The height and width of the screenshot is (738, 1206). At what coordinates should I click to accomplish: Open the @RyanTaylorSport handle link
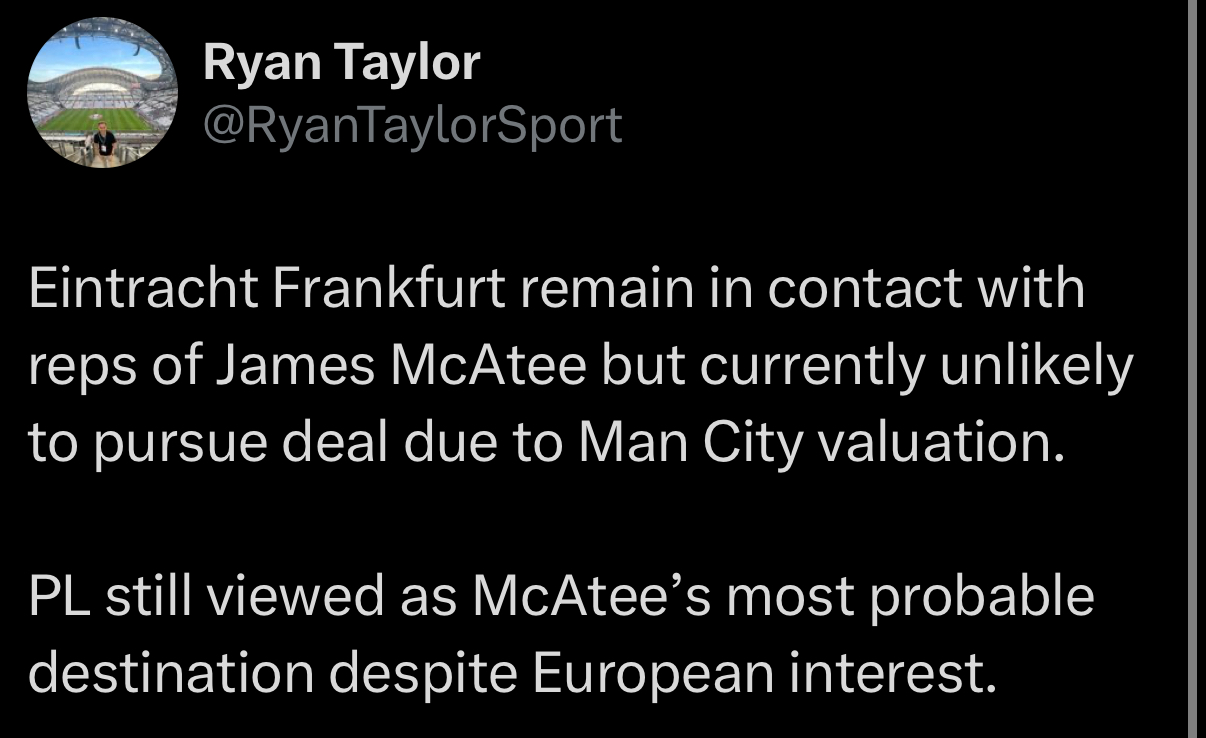click(412, 125)
